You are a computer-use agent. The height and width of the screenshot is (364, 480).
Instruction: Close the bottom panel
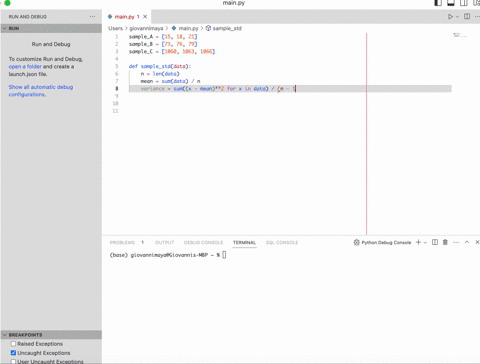pos(477,242)
